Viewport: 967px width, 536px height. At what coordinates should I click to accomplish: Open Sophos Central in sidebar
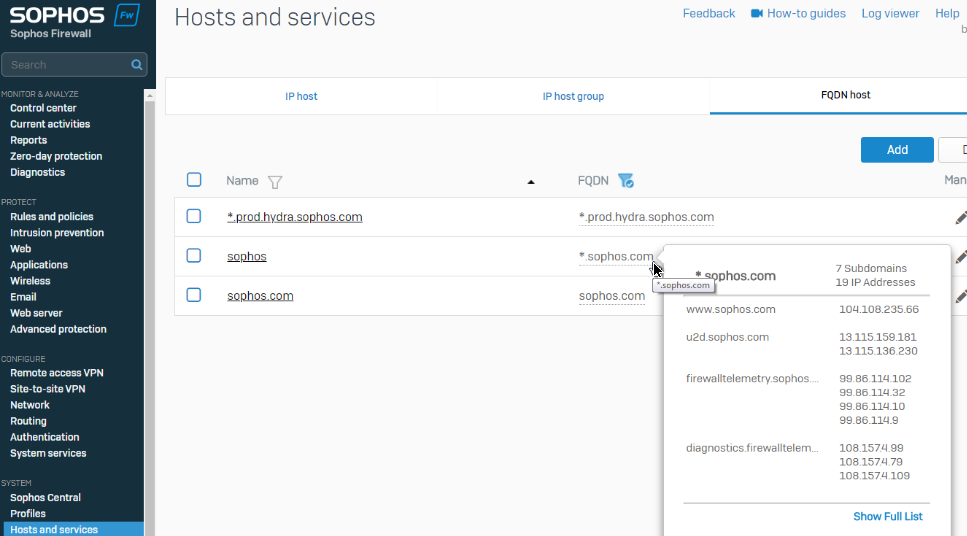(x=46, y=497)
